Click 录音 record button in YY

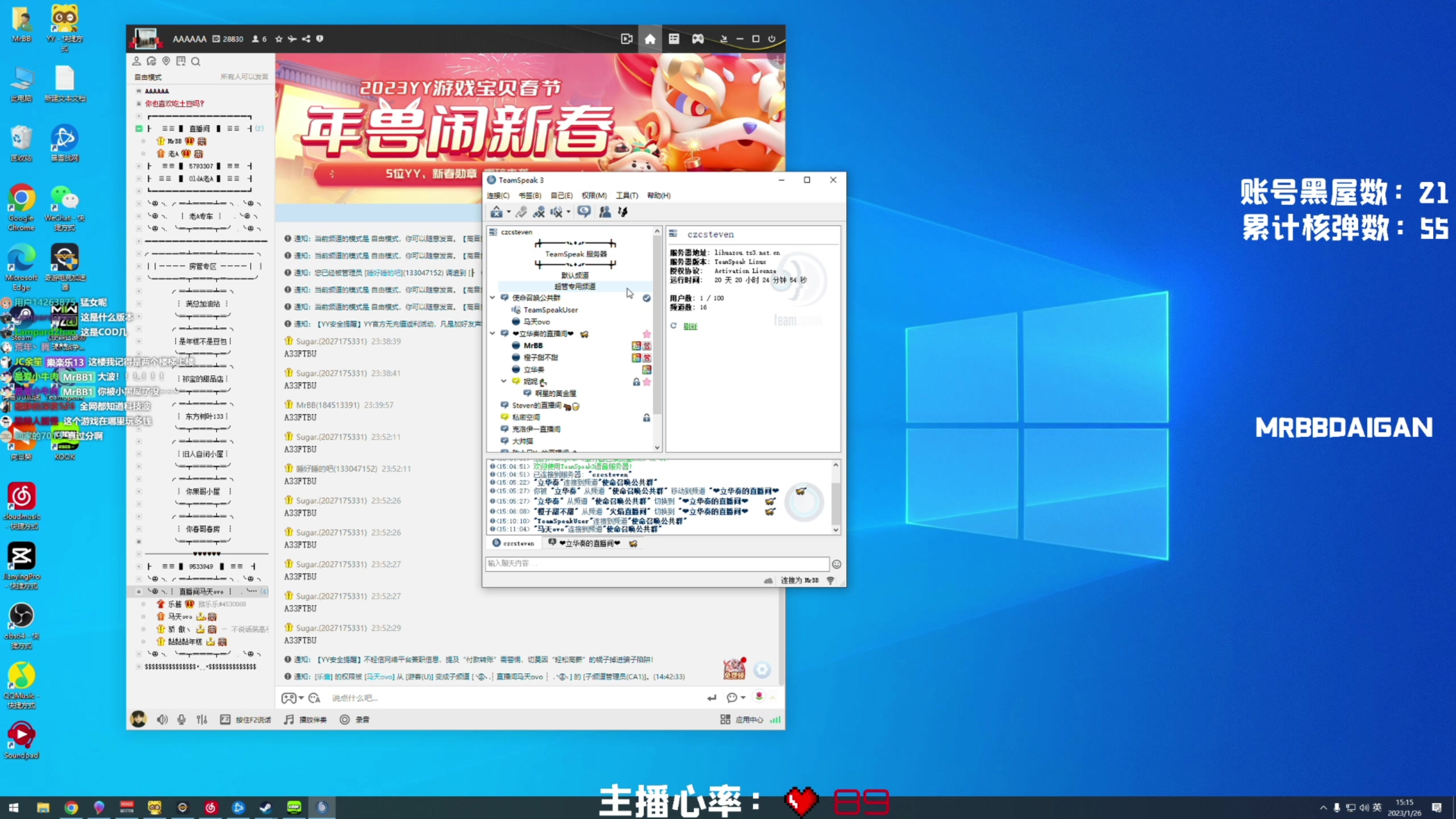355,719
